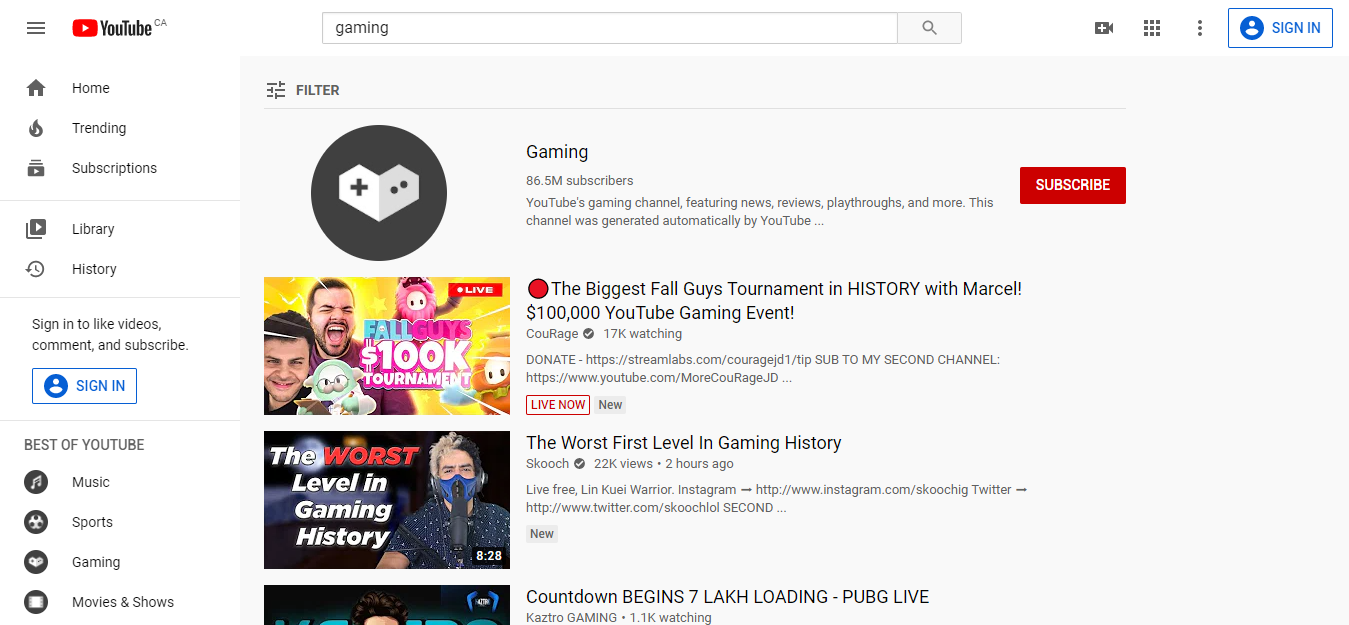Select Gaming in Best of YouTube
Image resolution: width=1349 pixels, height=625 pixels.
120,562
